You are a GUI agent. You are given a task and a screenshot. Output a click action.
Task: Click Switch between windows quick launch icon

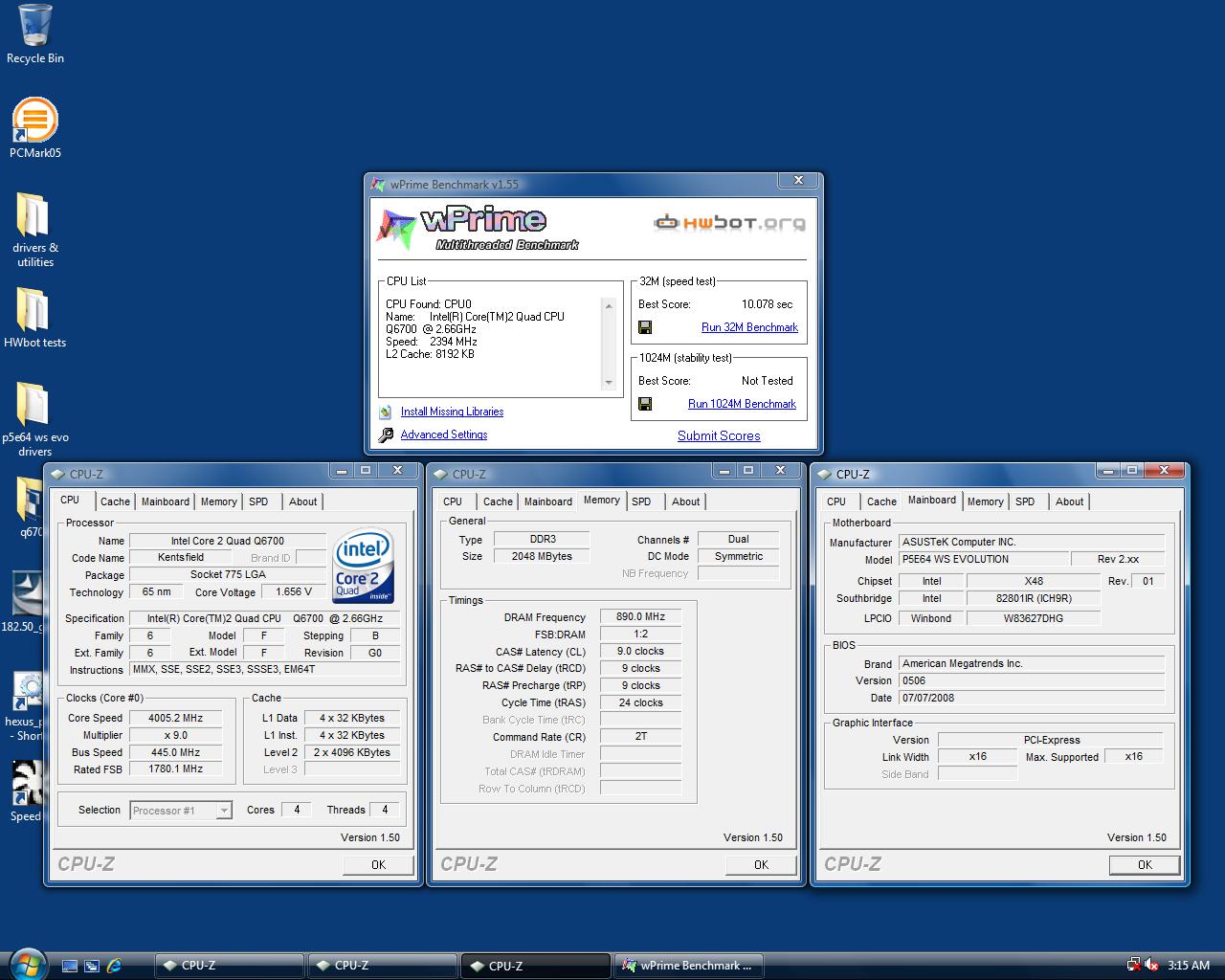(92, 966)
